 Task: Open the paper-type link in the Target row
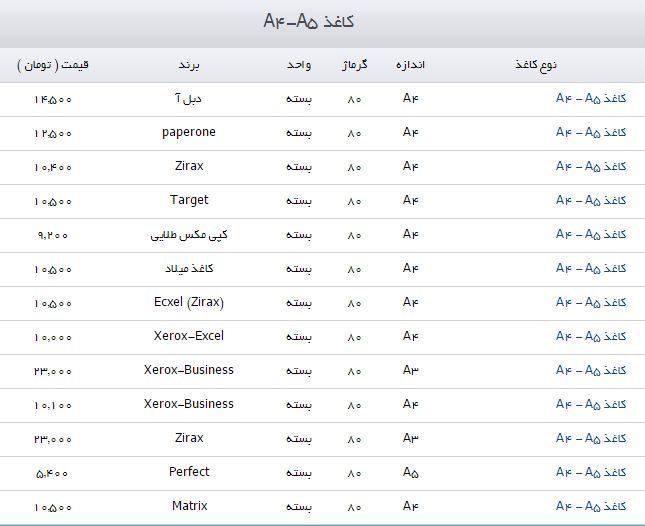[x=591, y=201]
